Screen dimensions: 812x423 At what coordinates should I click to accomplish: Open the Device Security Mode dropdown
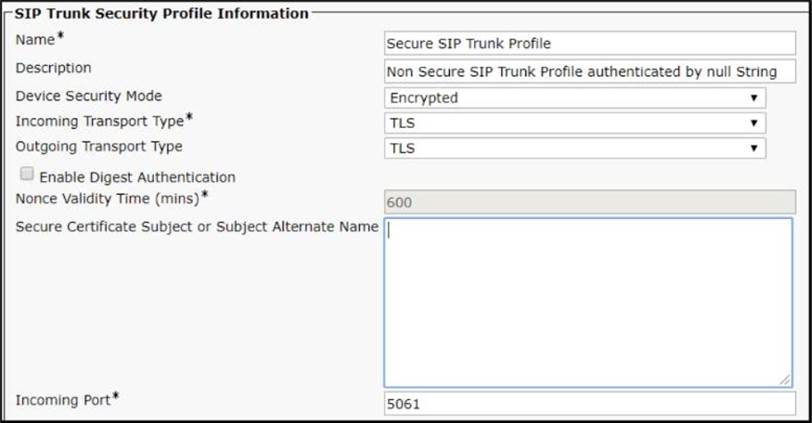point(575,98)
